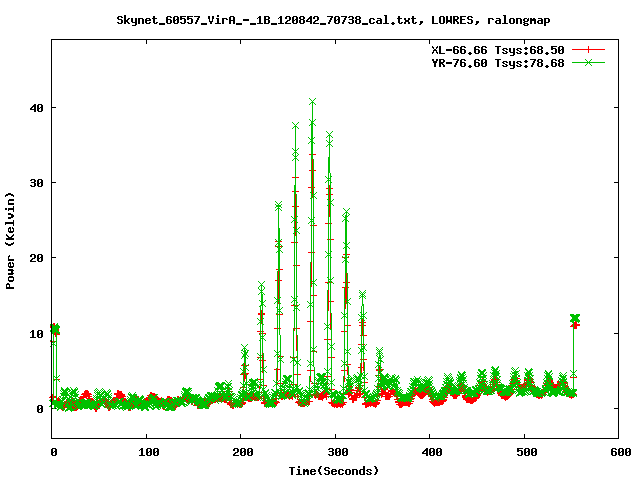The image size is (640, 480).
Task: Click the 400 tick label on x-axis
Action: tap(430, 452)
